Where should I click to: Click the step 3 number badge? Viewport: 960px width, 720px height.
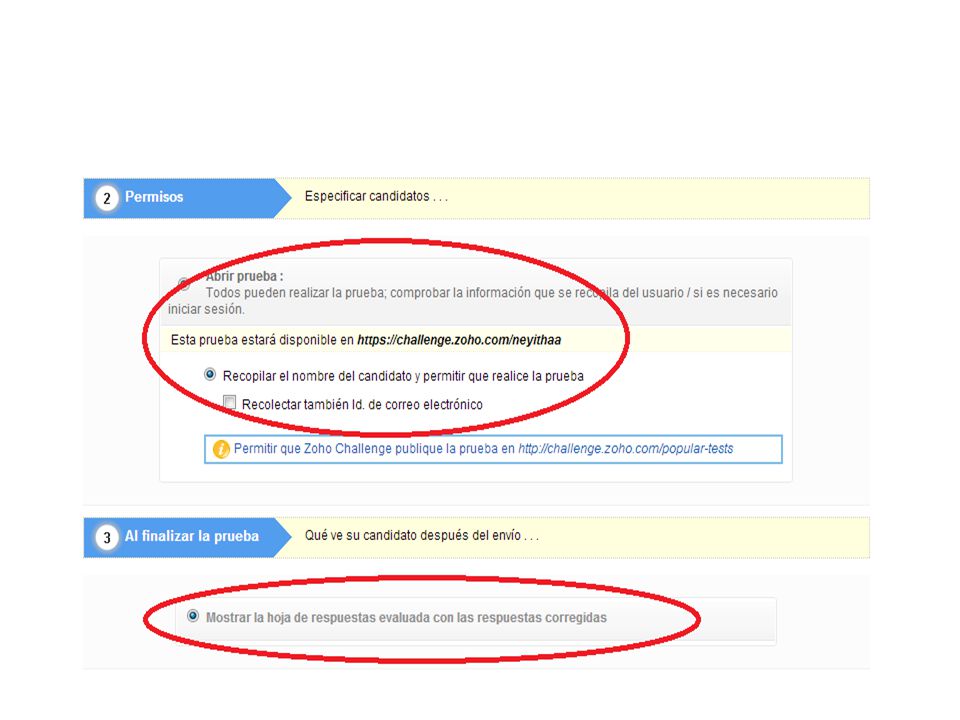pos(107,537)
